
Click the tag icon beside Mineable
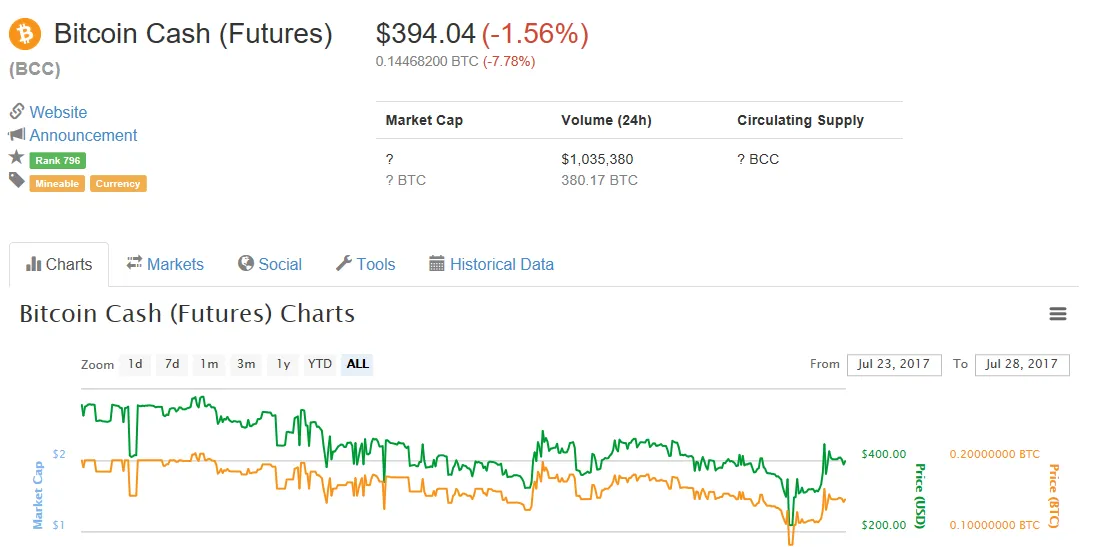(x=17, y=181)
